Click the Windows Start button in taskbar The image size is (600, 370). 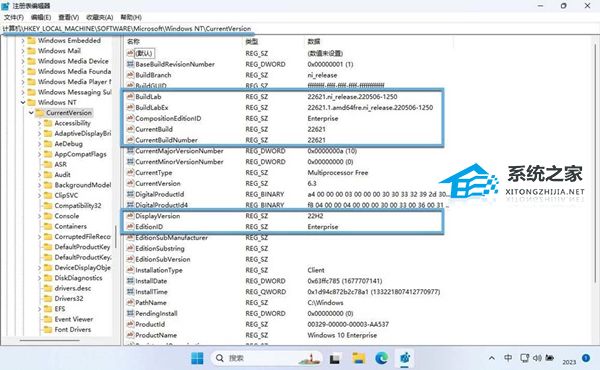click(x=197, y=359)
